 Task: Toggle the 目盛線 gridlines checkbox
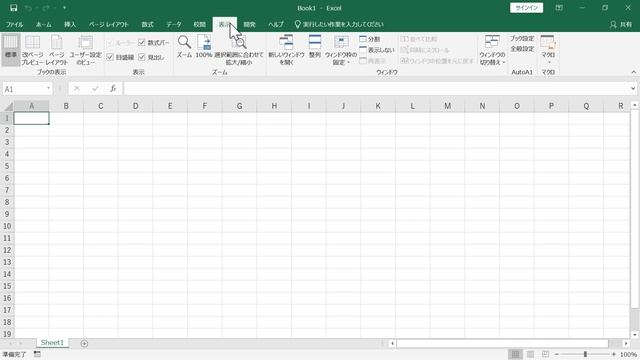110,57
